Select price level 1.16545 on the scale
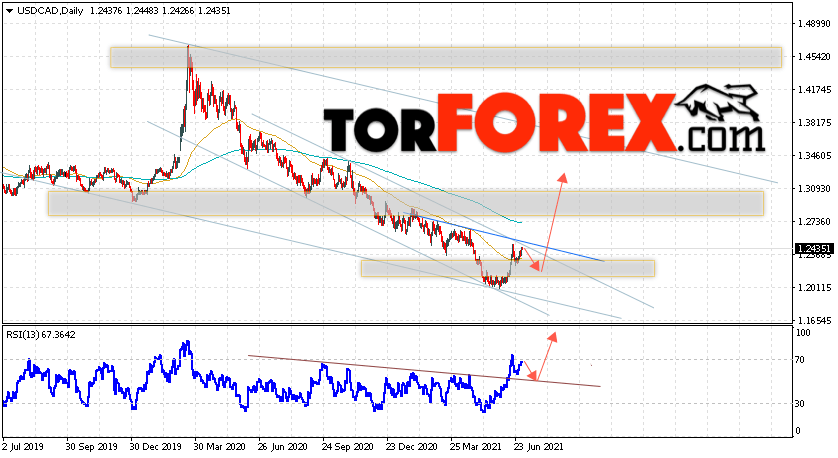 coord(814,321)
